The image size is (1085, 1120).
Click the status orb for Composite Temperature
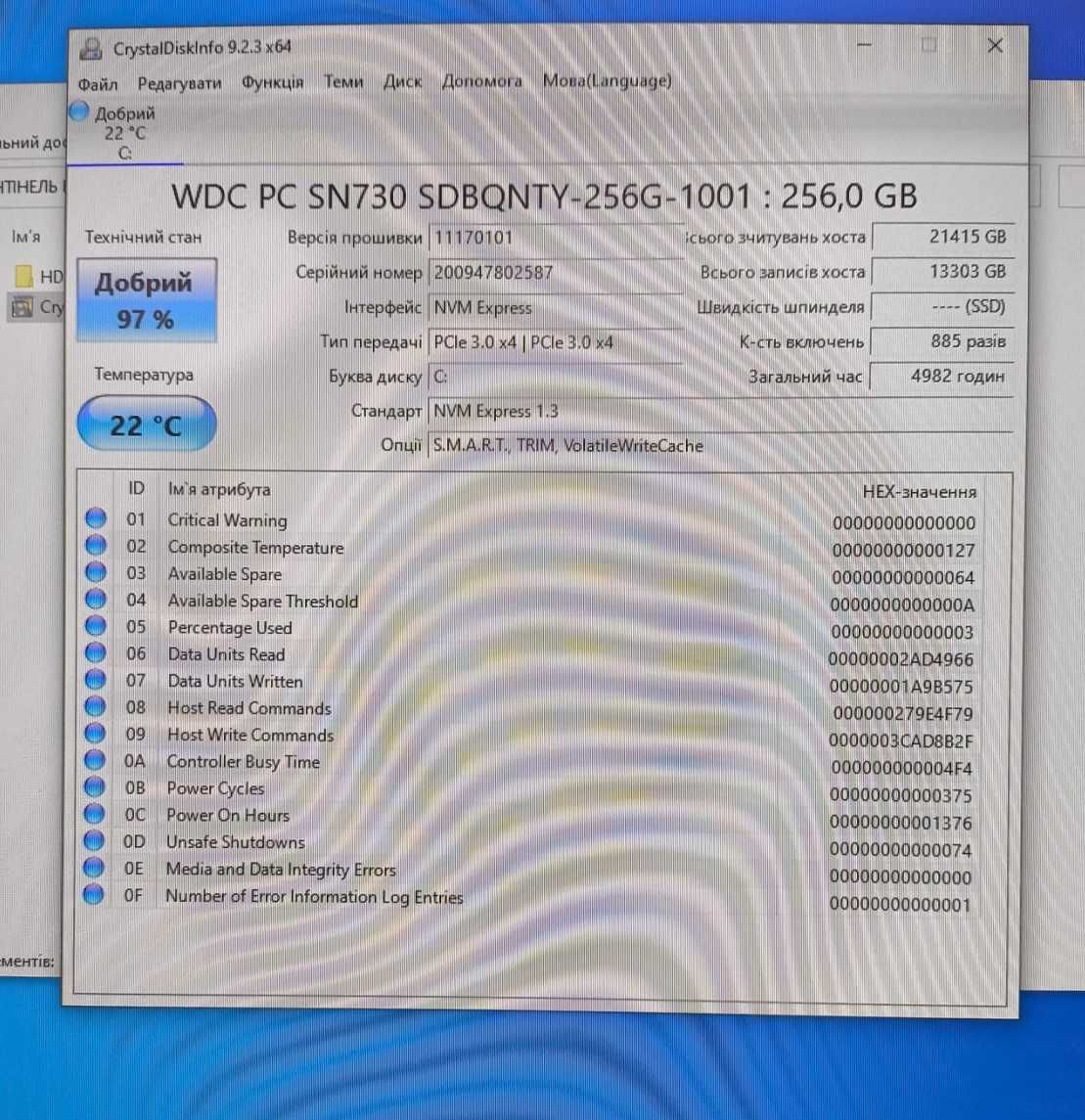click(96, 546)
